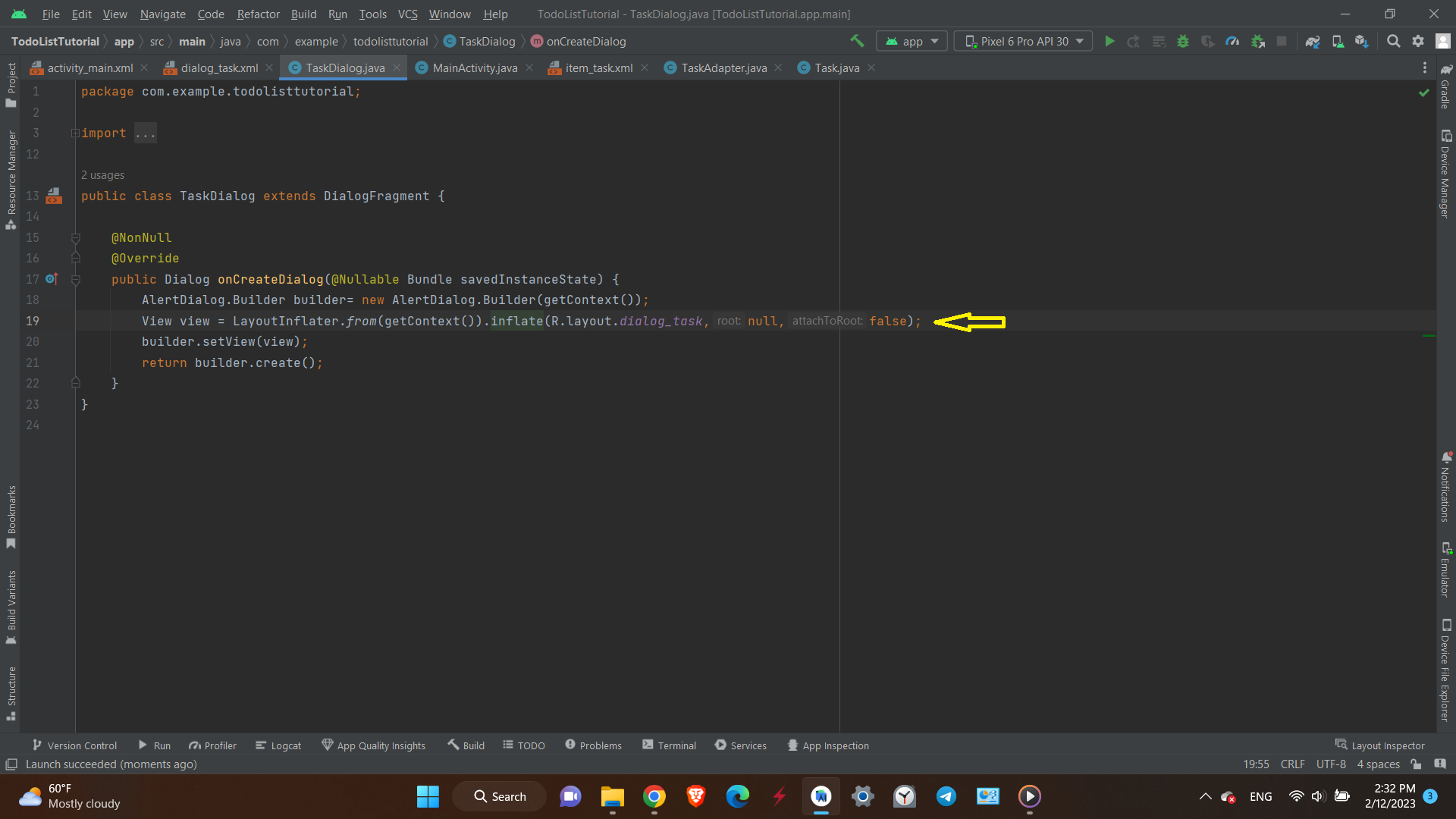Click TaskDialog breadcrumb in navigation bar
1456x819 pixels.
point(479,41)
